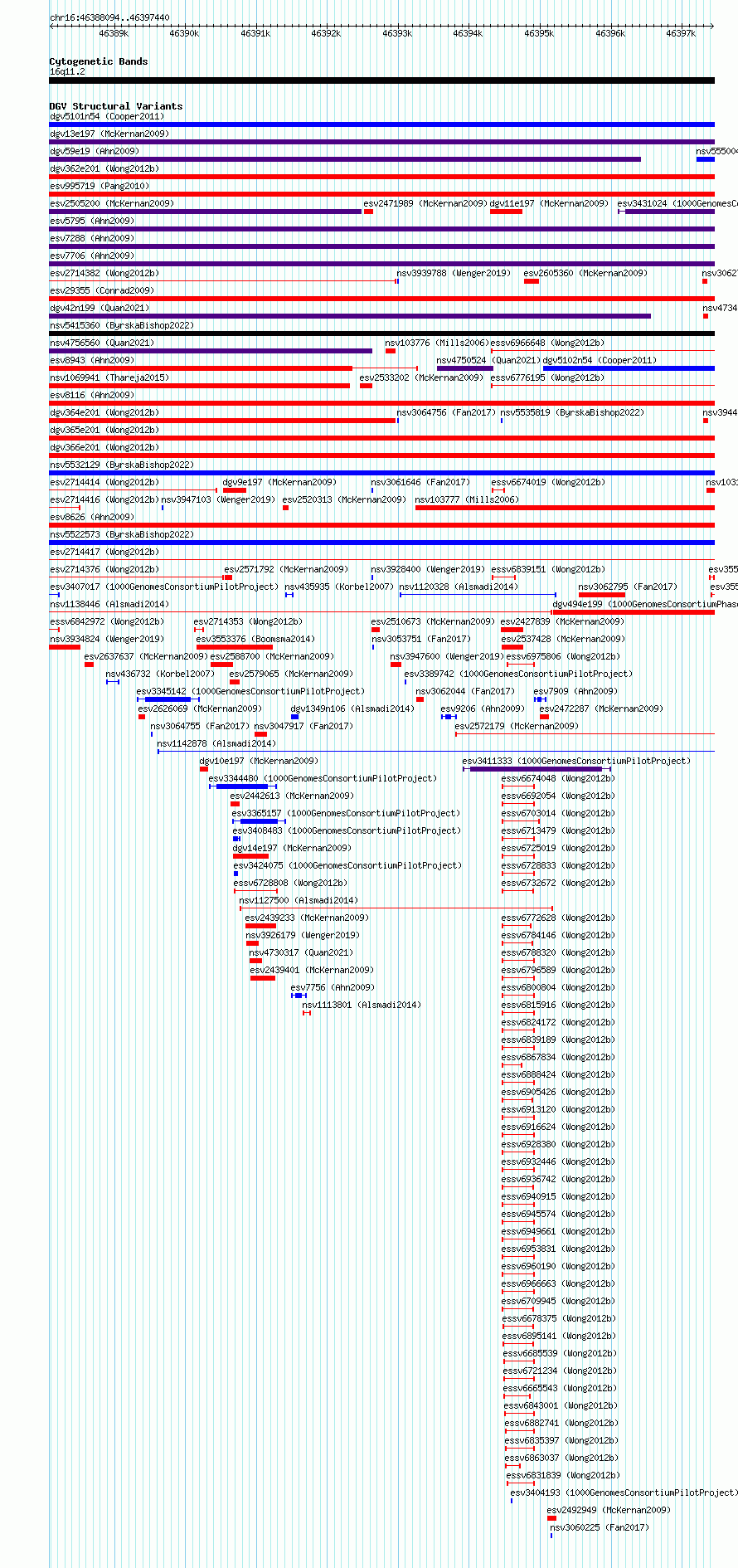Select nsv5415360 (ByrskaBishop2022) label

(x=122, y=326)
